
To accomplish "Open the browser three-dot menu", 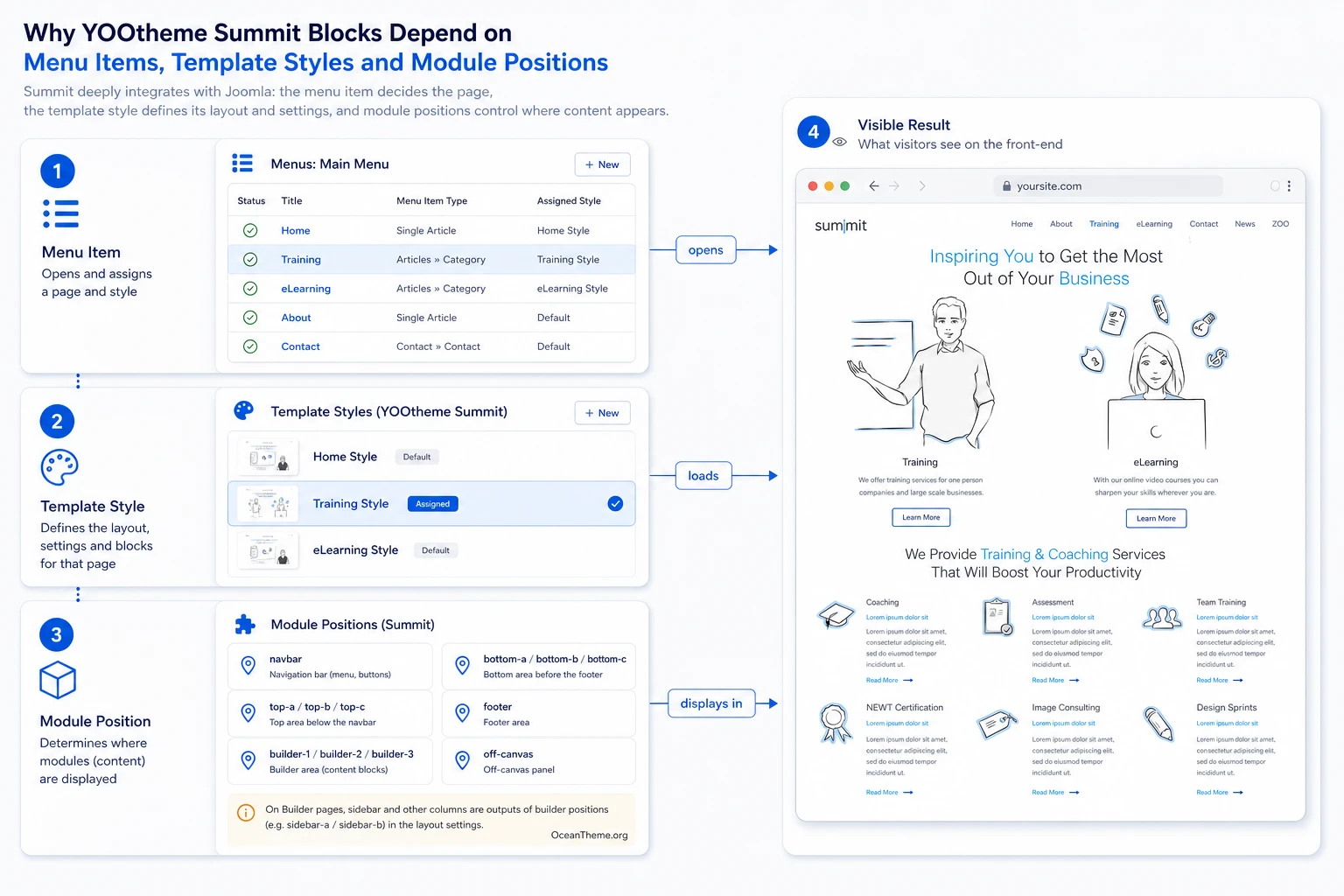I will coord(1289,185).
